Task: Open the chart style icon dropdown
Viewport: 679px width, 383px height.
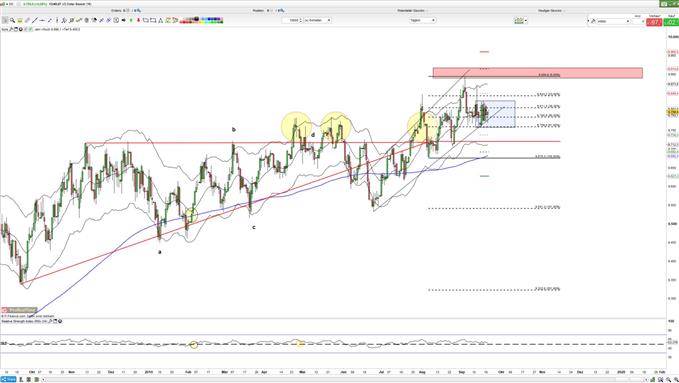Action: point(520,20)
